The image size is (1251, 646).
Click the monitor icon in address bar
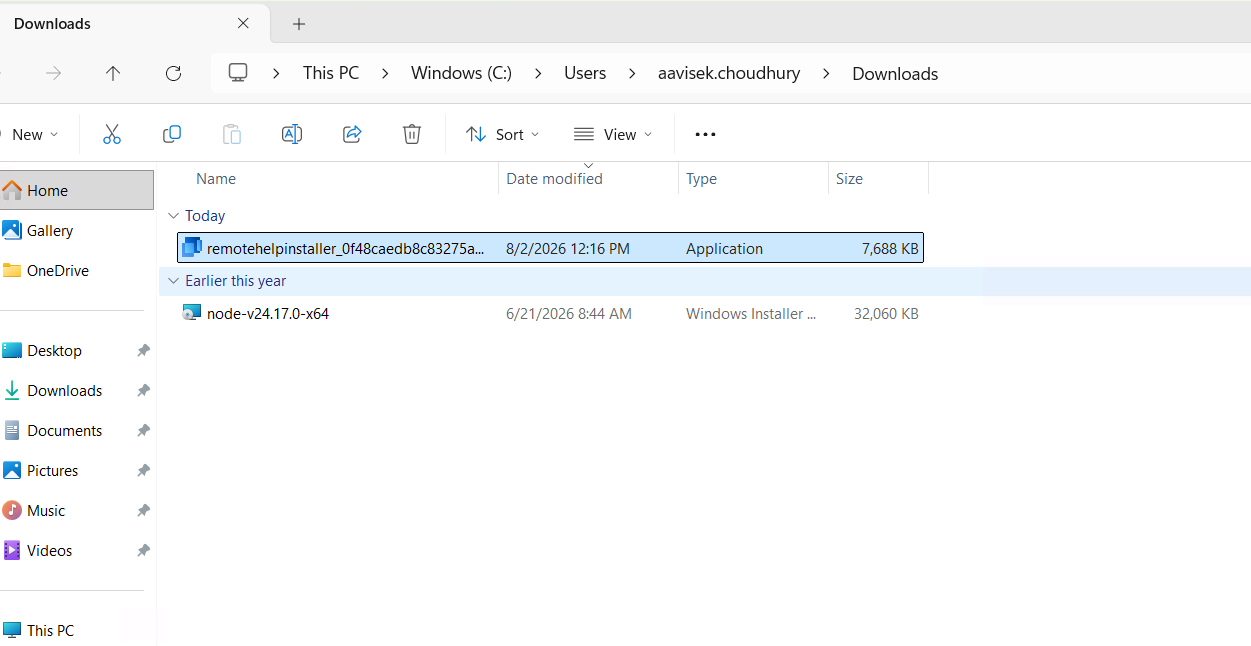(238, 73)
